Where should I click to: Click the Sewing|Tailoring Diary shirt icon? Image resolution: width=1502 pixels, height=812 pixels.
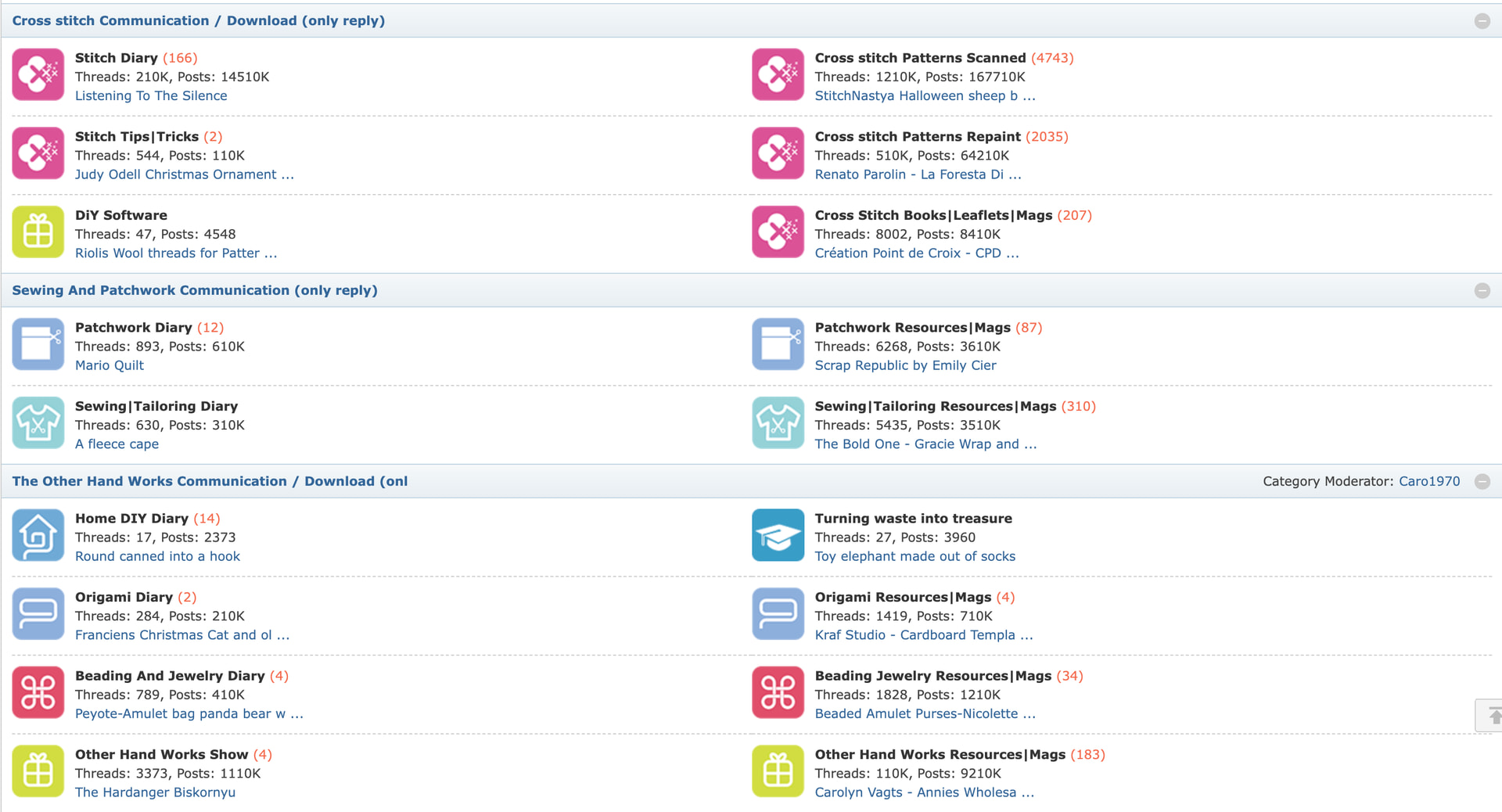point(38,423)
